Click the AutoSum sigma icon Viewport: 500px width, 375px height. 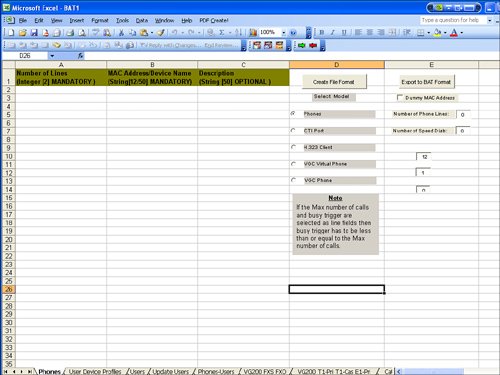coord(221,32)
